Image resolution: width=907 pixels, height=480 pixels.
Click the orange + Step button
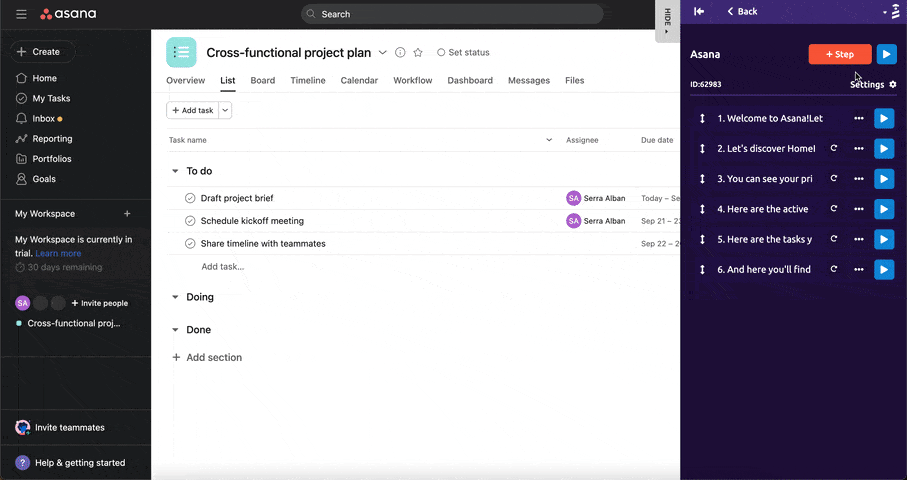(840, 54)
